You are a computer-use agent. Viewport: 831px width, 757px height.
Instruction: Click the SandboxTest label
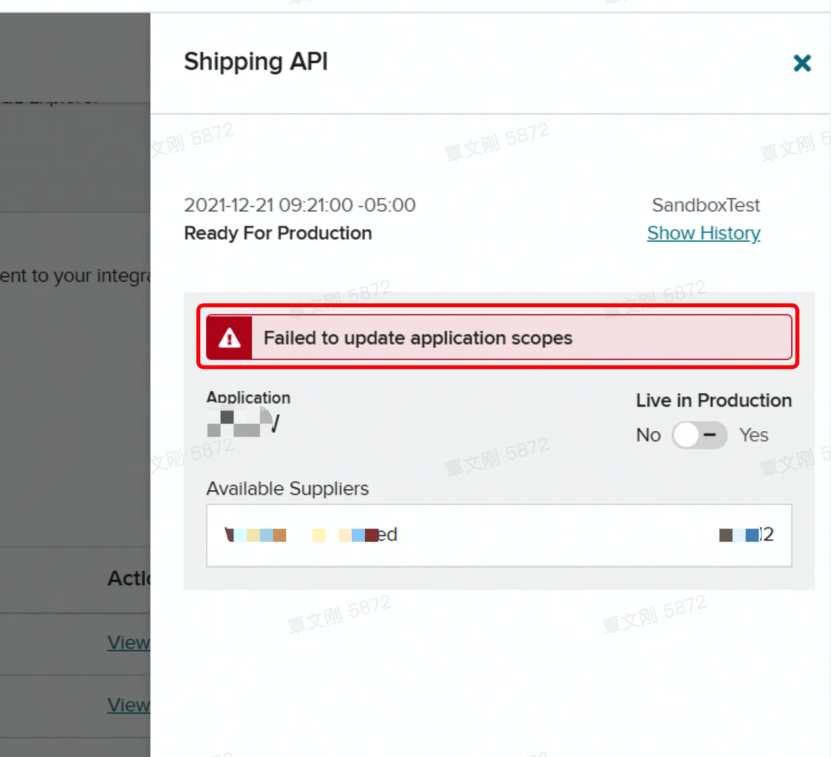(x=706, y=205)
